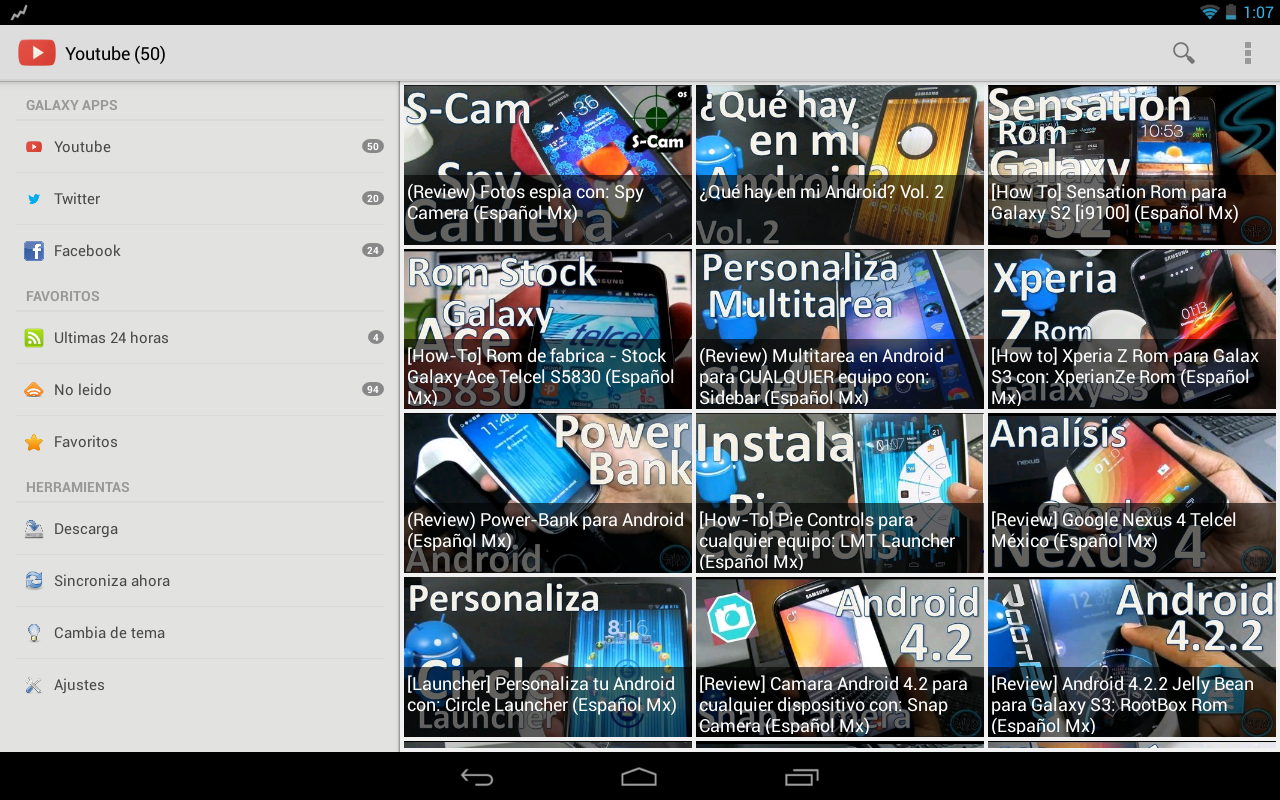Click the Ajustes tools icon
This screenshot has width=1280, height=800.
pos(34,685)
